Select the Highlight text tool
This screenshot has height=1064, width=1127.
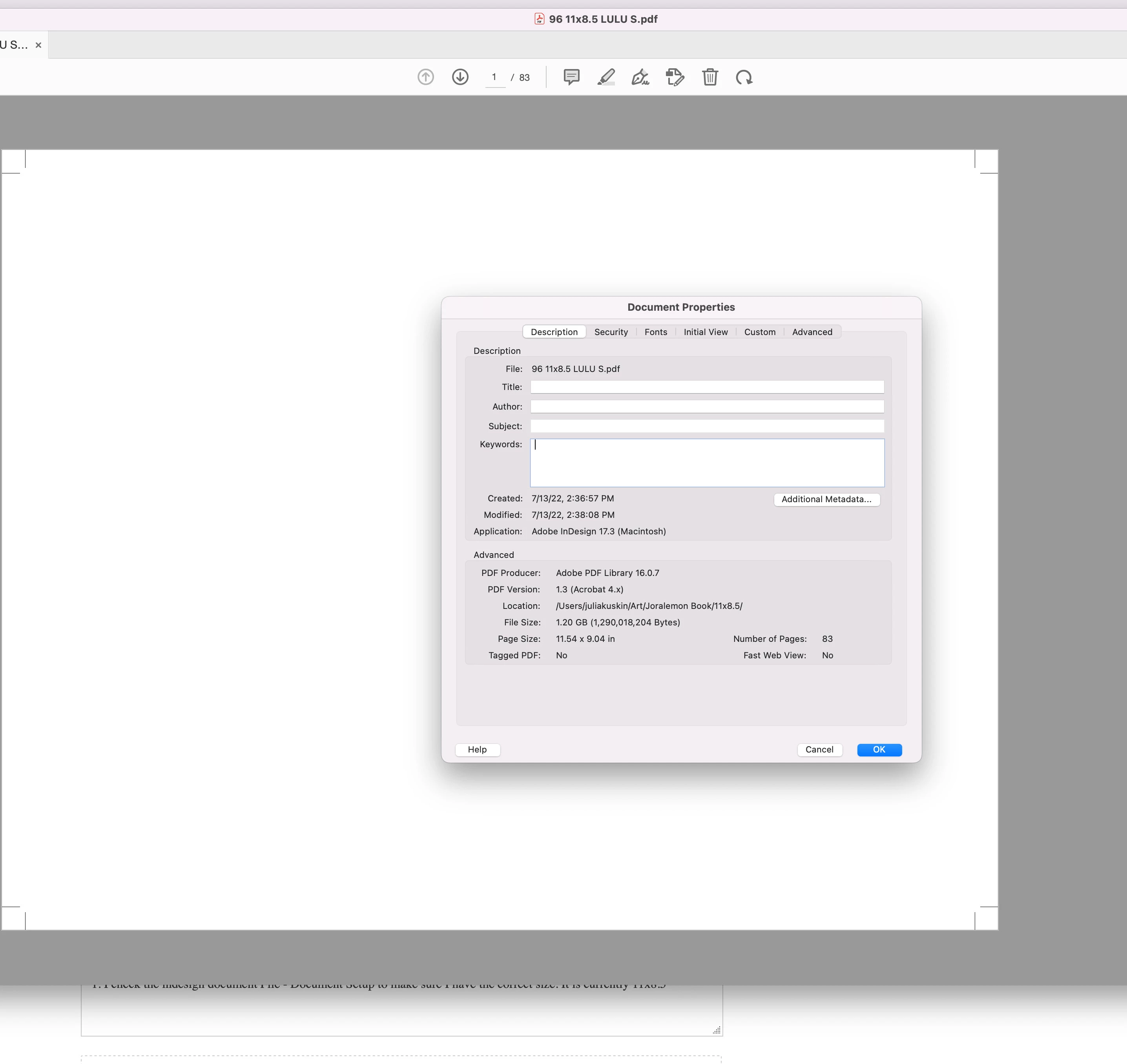pyautogui.click(x=606, y=77)
